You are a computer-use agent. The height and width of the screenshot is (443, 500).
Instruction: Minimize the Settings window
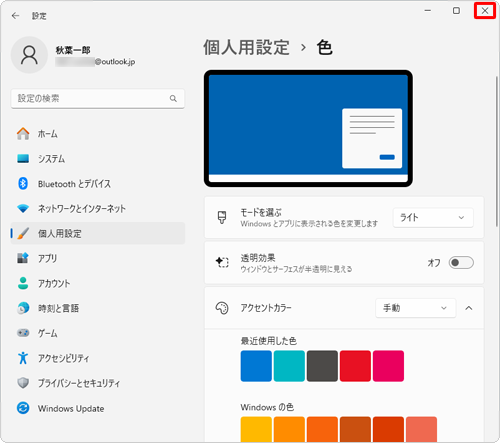click(x=428, y=11)
